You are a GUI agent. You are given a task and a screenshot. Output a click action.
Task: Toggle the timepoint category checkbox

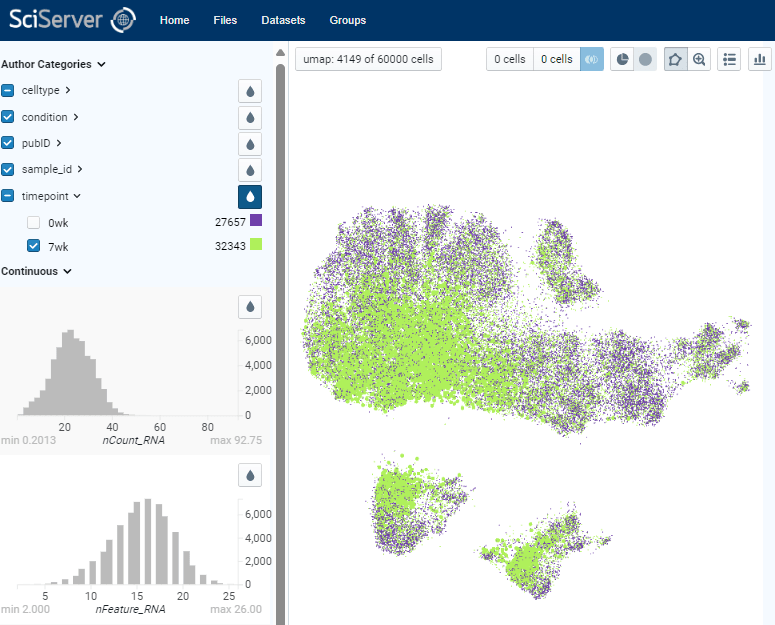tap(7, 196)
